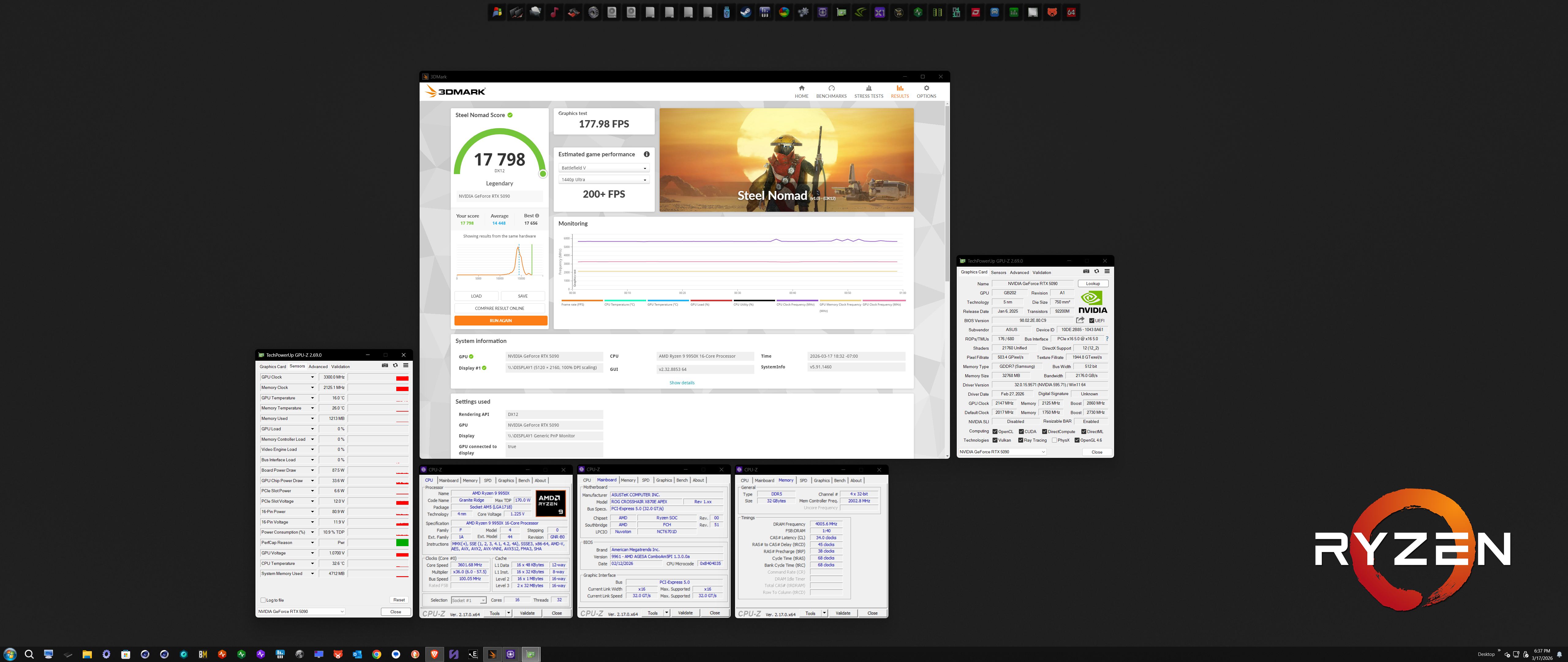Go to 3DMark Benchmarks section
This screenshot has height=662, width=1568.
coord(831,91)
